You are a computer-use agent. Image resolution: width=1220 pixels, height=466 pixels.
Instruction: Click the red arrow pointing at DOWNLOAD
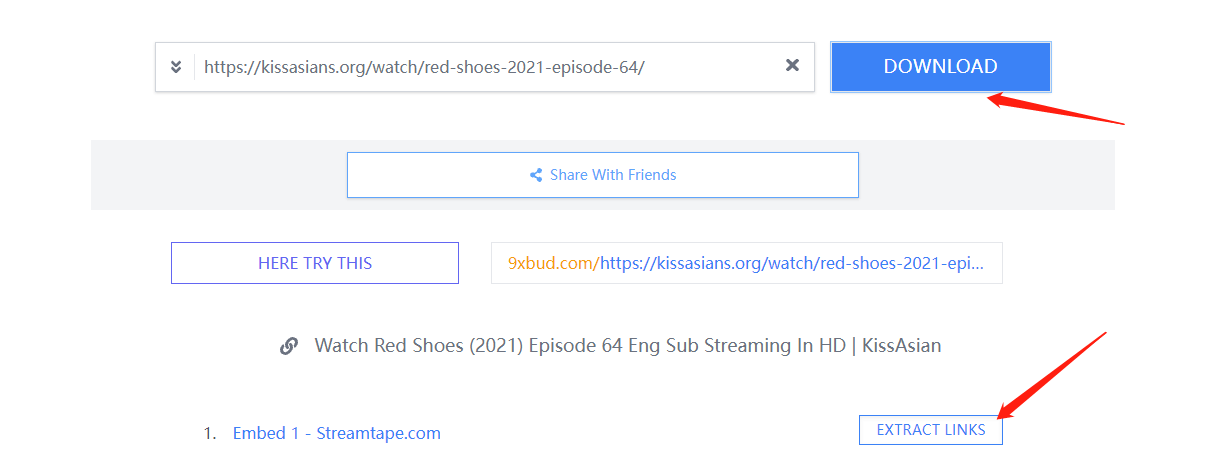[1057, 109]
